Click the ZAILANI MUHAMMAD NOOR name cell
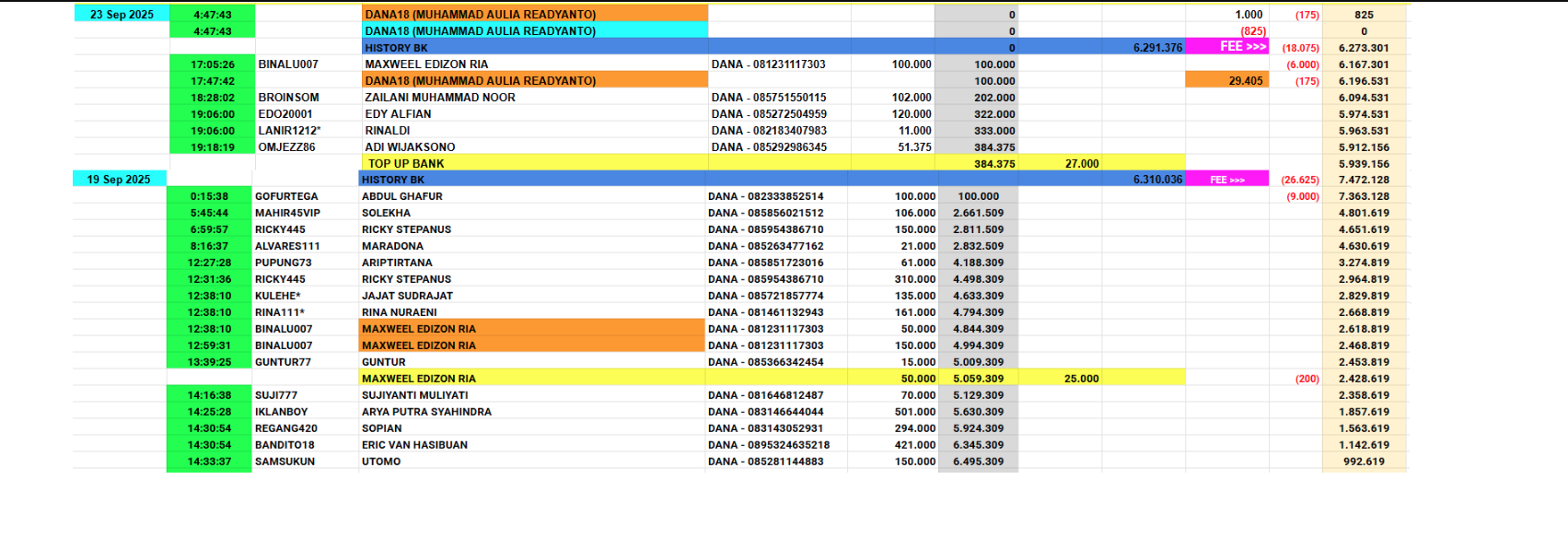This screenshot has height=550, width=1568. click(x=535, y=98)
